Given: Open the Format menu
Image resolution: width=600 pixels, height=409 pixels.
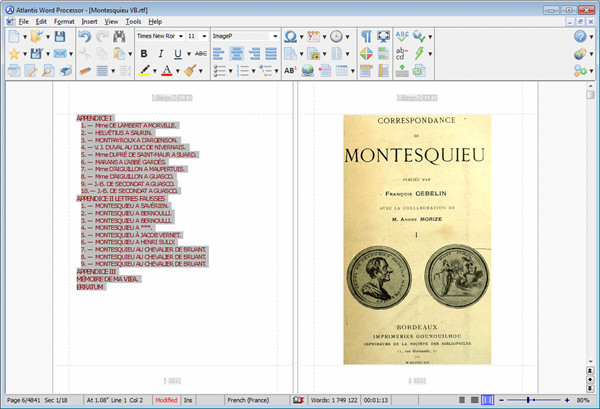Looking at the screenshot, I should click(64, 21).
